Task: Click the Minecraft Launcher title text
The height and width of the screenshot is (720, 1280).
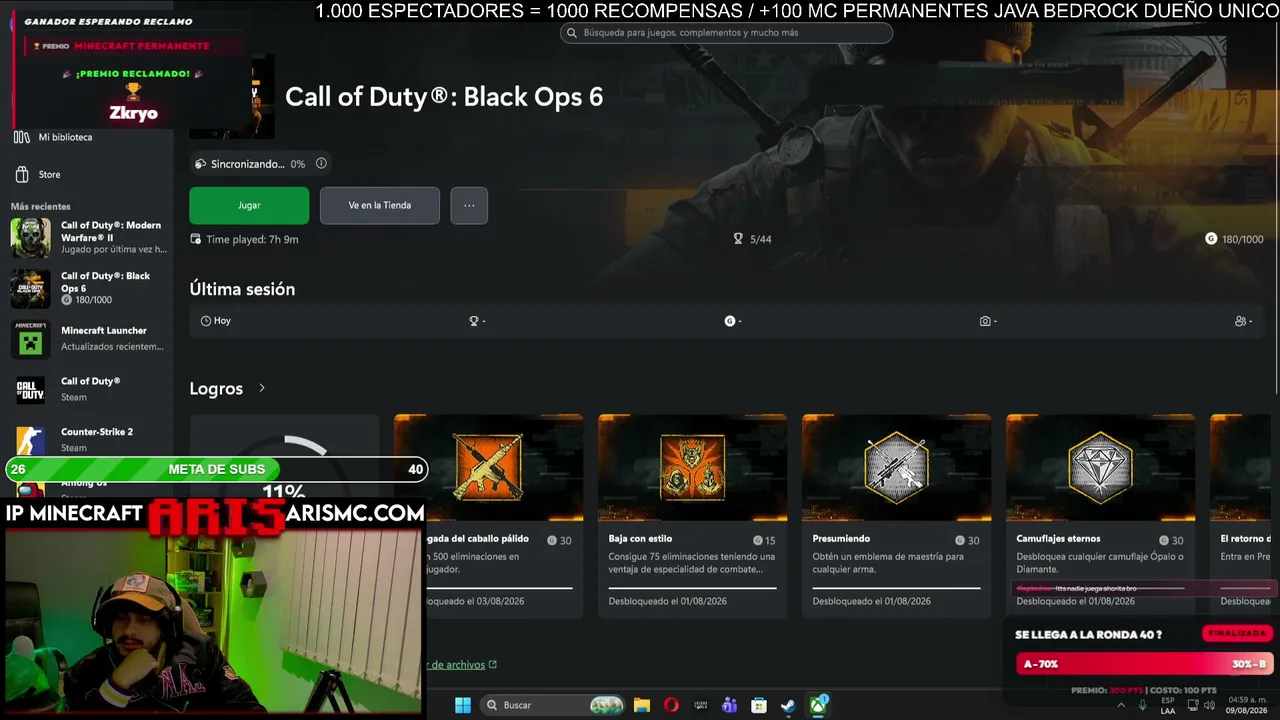Action: click(104, 331)
